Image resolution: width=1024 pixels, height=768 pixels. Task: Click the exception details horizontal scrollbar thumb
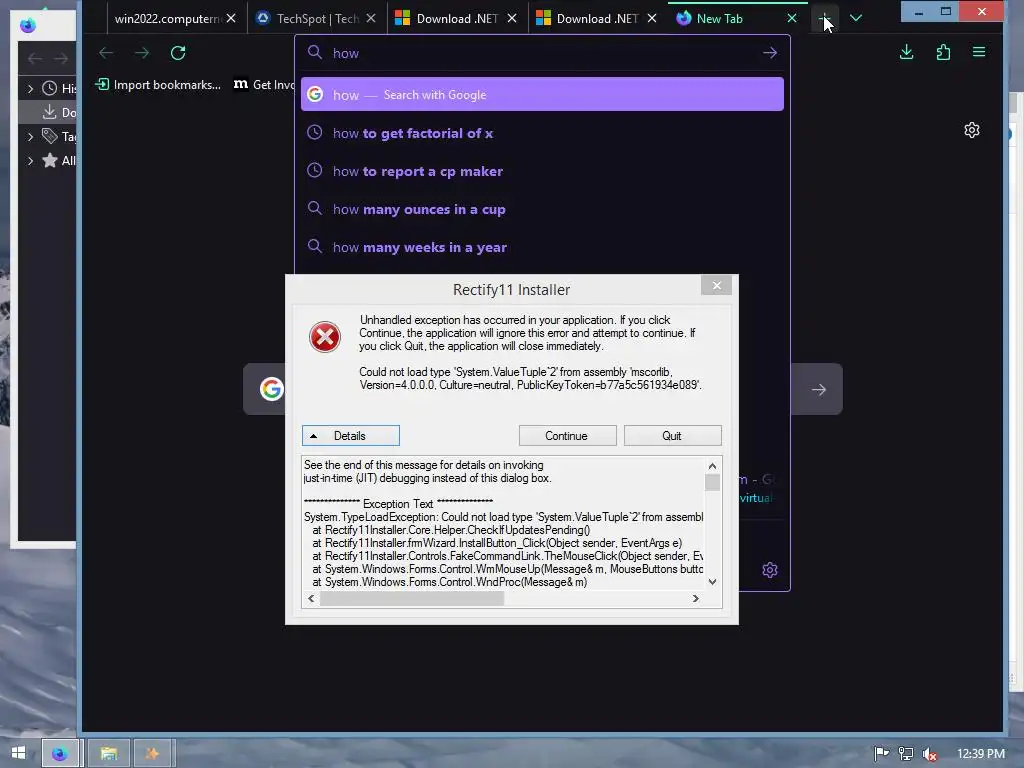[412, 598]
